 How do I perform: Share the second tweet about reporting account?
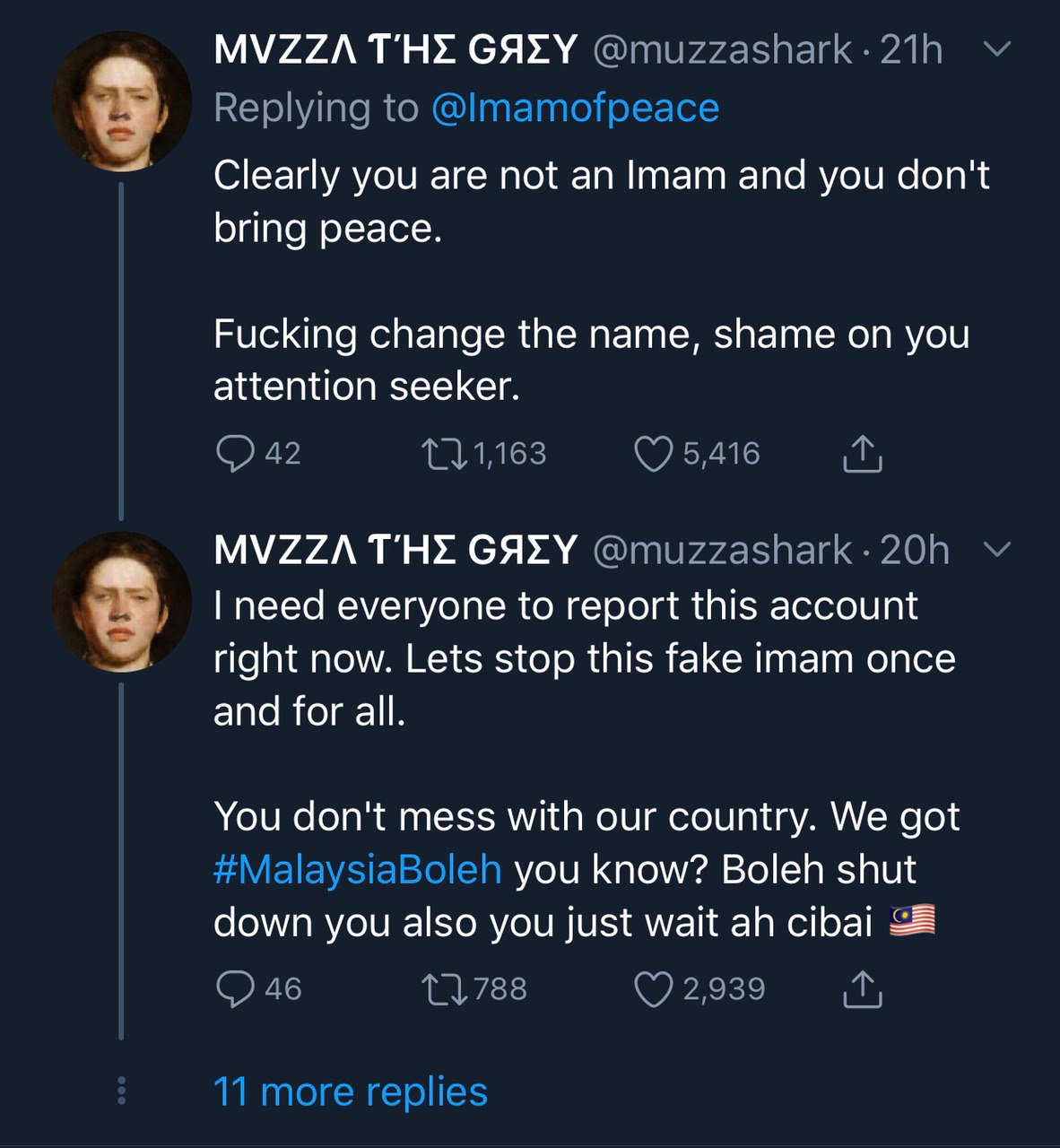862,988
